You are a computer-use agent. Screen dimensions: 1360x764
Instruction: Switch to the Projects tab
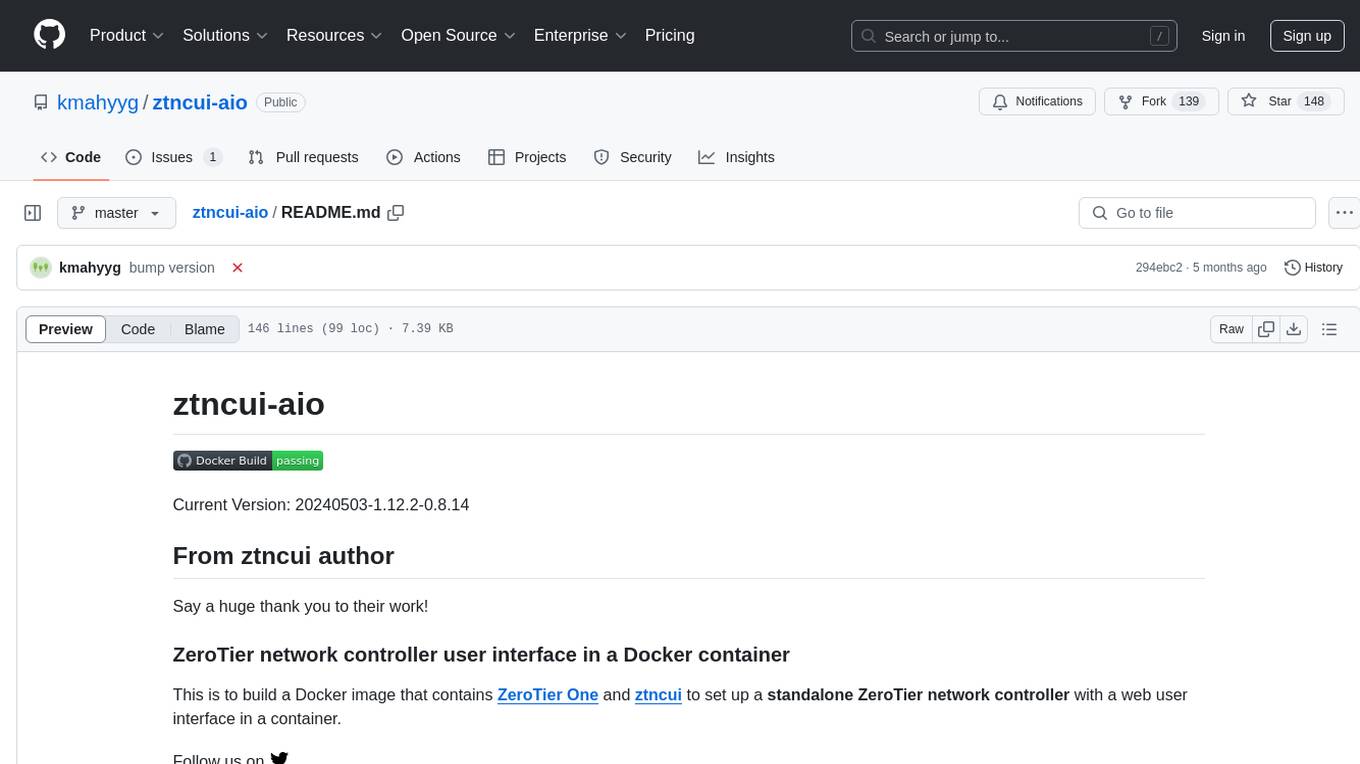[527, 157]
